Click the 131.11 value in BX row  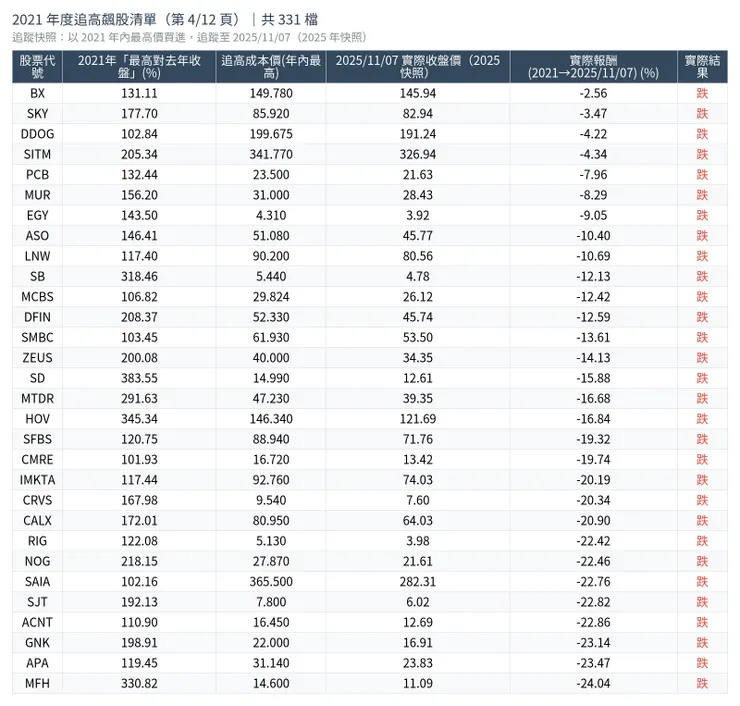139,93
